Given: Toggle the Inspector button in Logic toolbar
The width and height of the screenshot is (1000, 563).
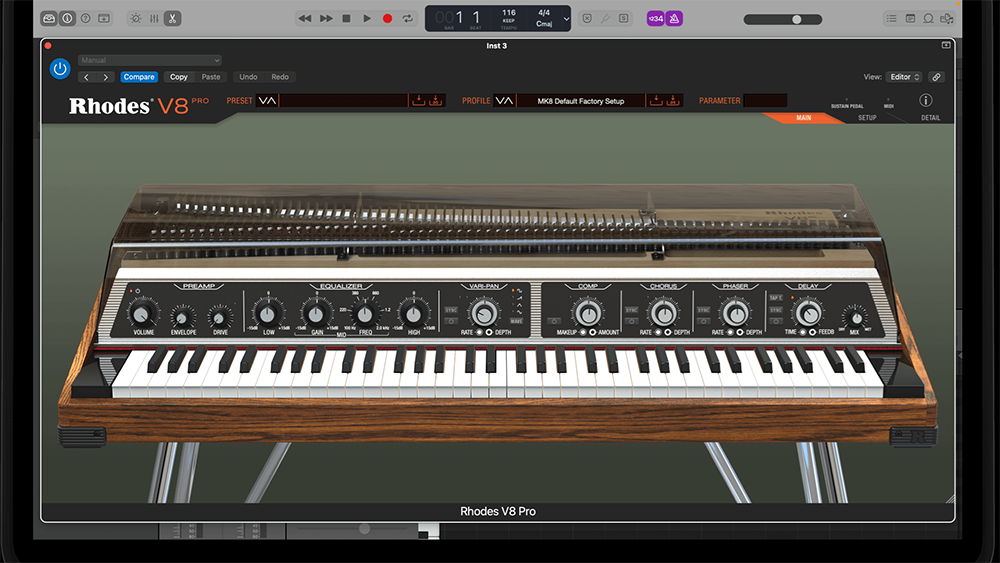Looking at the screenshot, I should pos(67,18).
